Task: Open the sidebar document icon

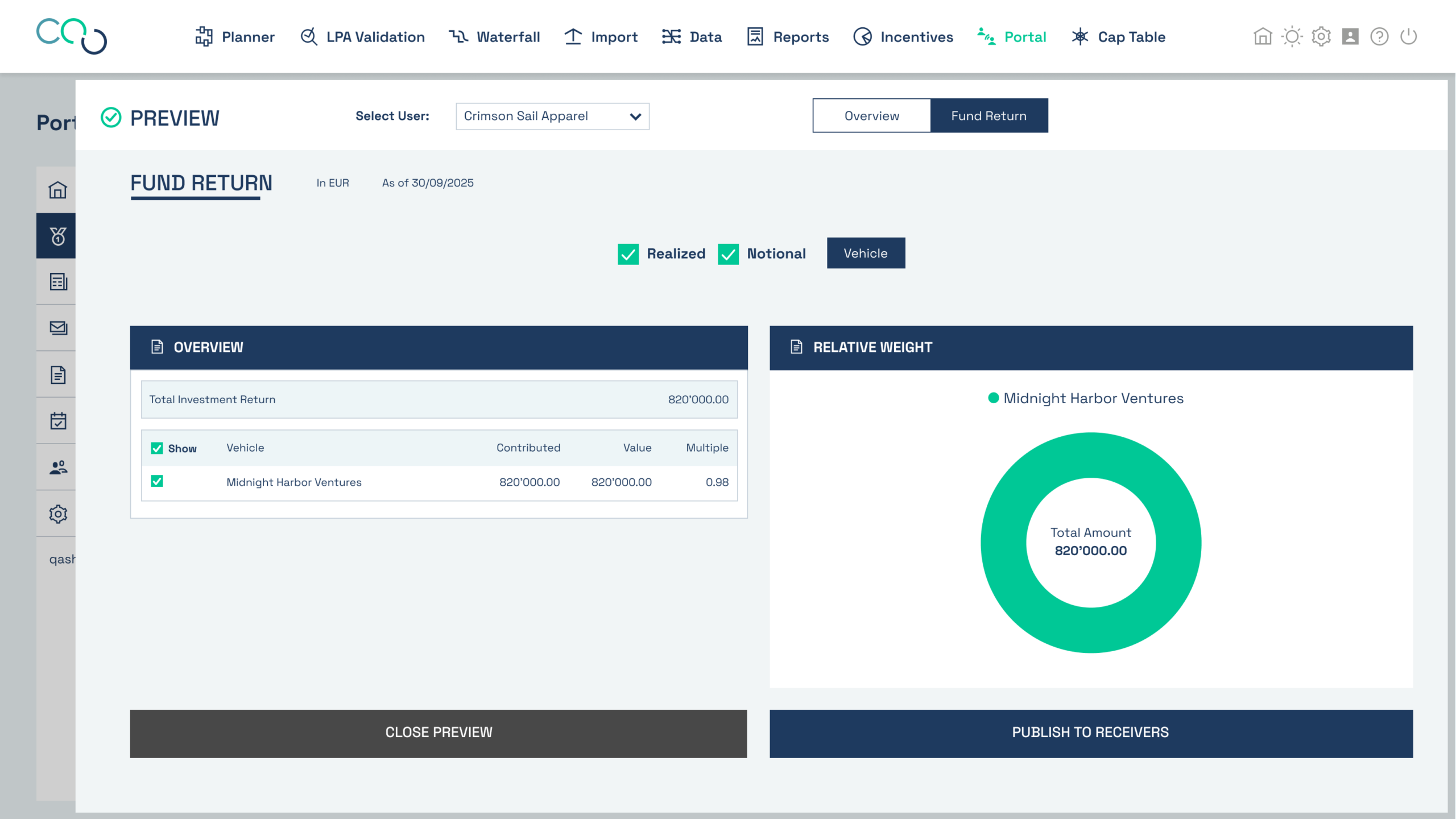Action: [x=58, y=375]
